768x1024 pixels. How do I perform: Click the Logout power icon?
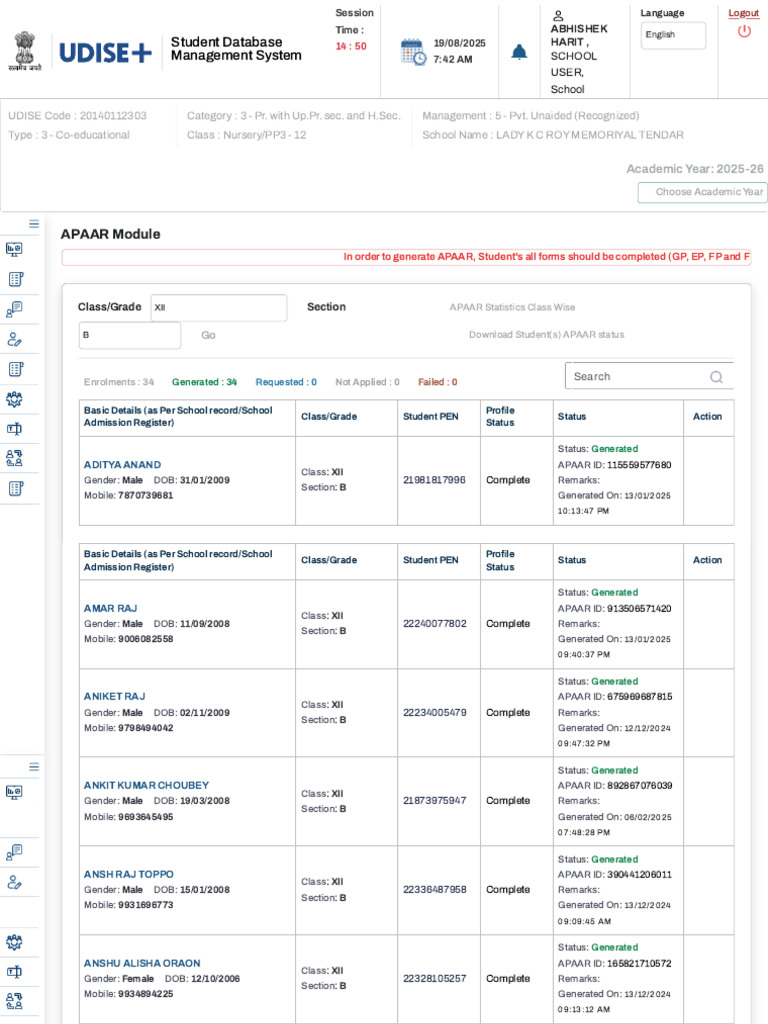pos(744,31)
